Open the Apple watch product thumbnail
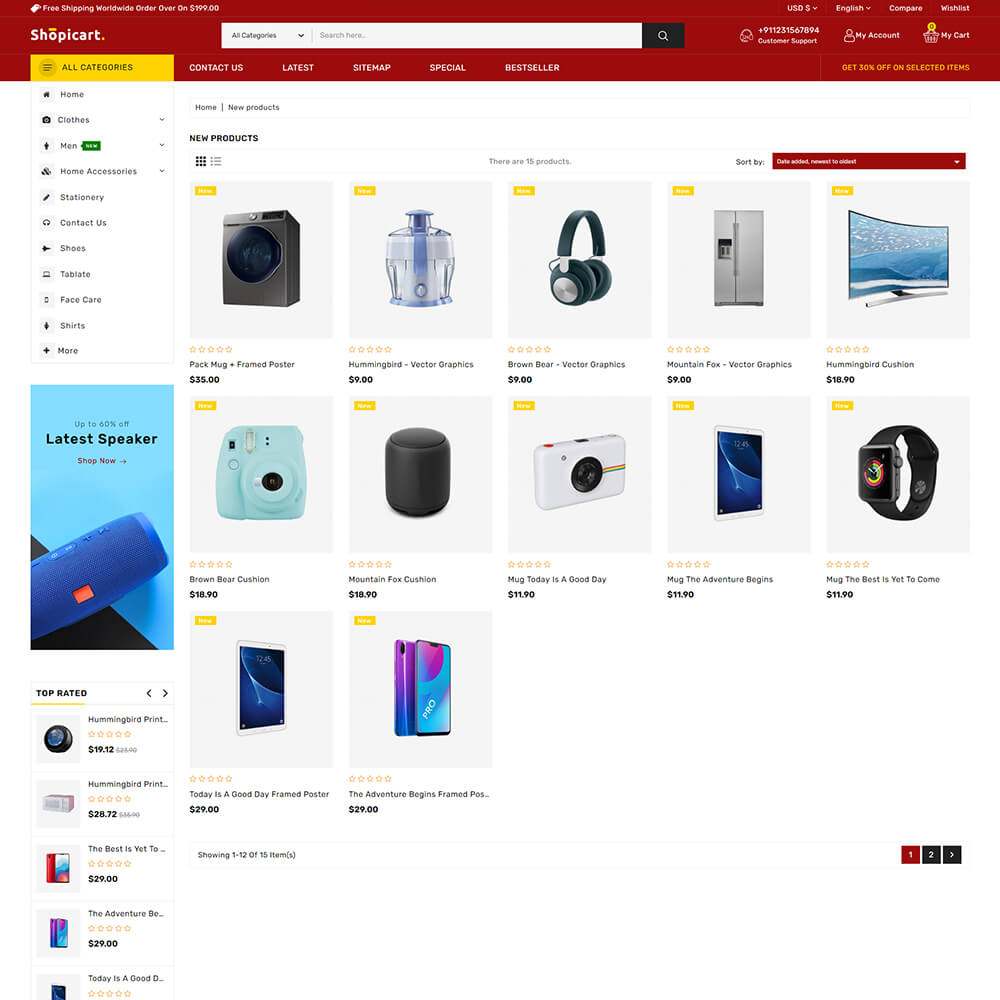1000x1000 pixels. click(x=898, y=474)
